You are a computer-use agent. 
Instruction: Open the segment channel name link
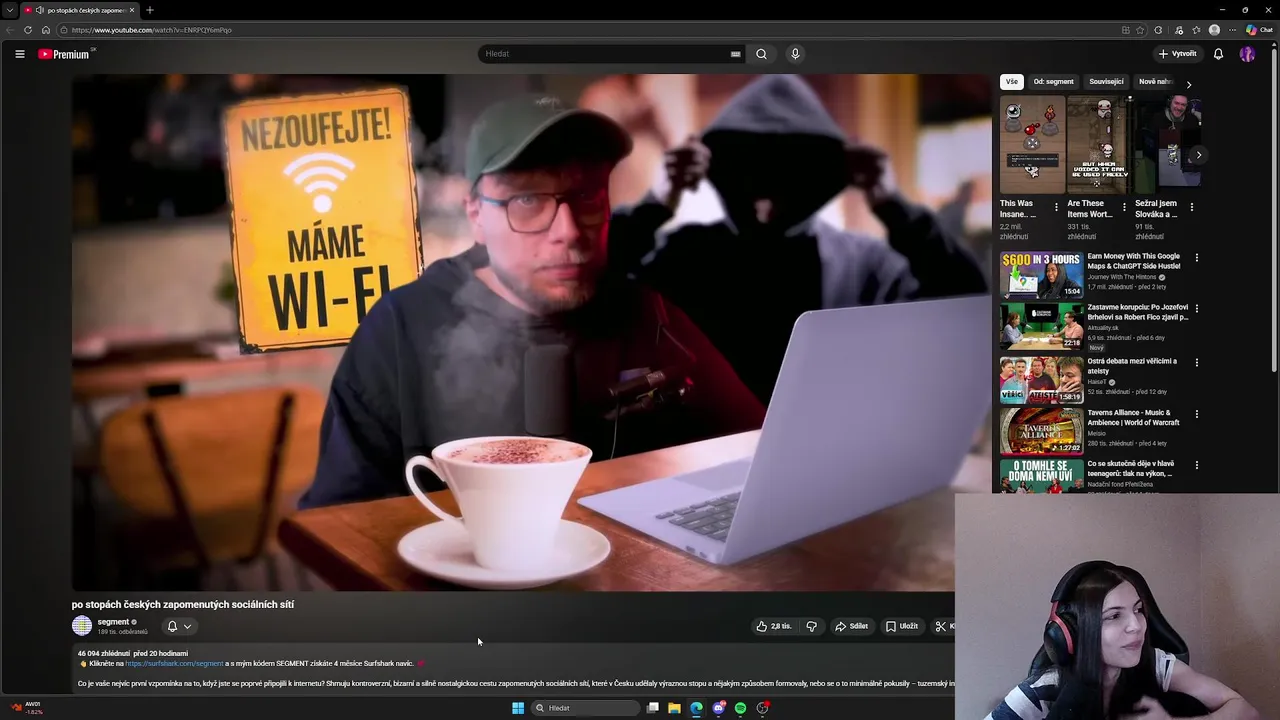tap(113, 622)
